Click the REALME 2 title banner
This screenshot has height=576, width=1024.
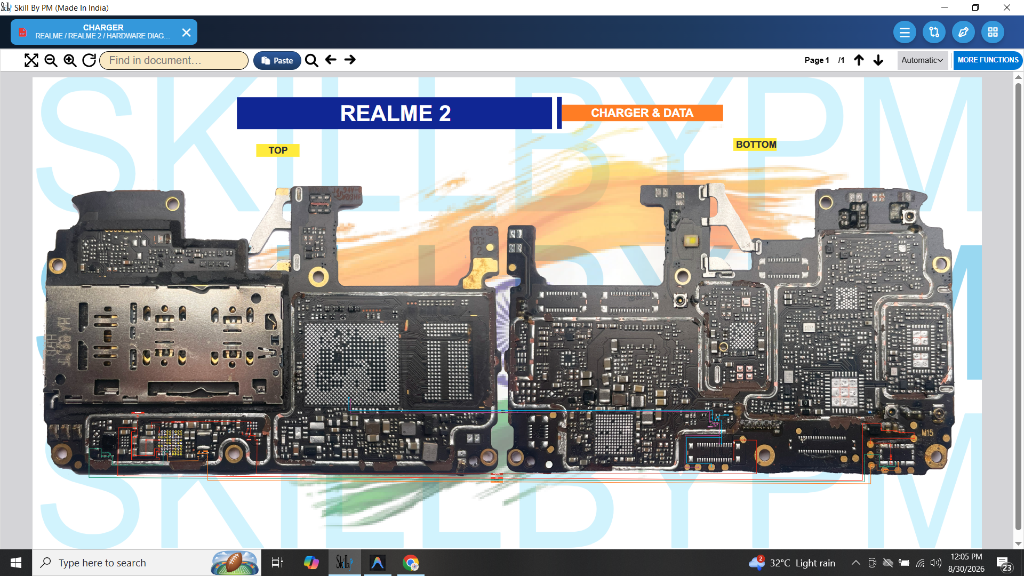coord(394,113)
